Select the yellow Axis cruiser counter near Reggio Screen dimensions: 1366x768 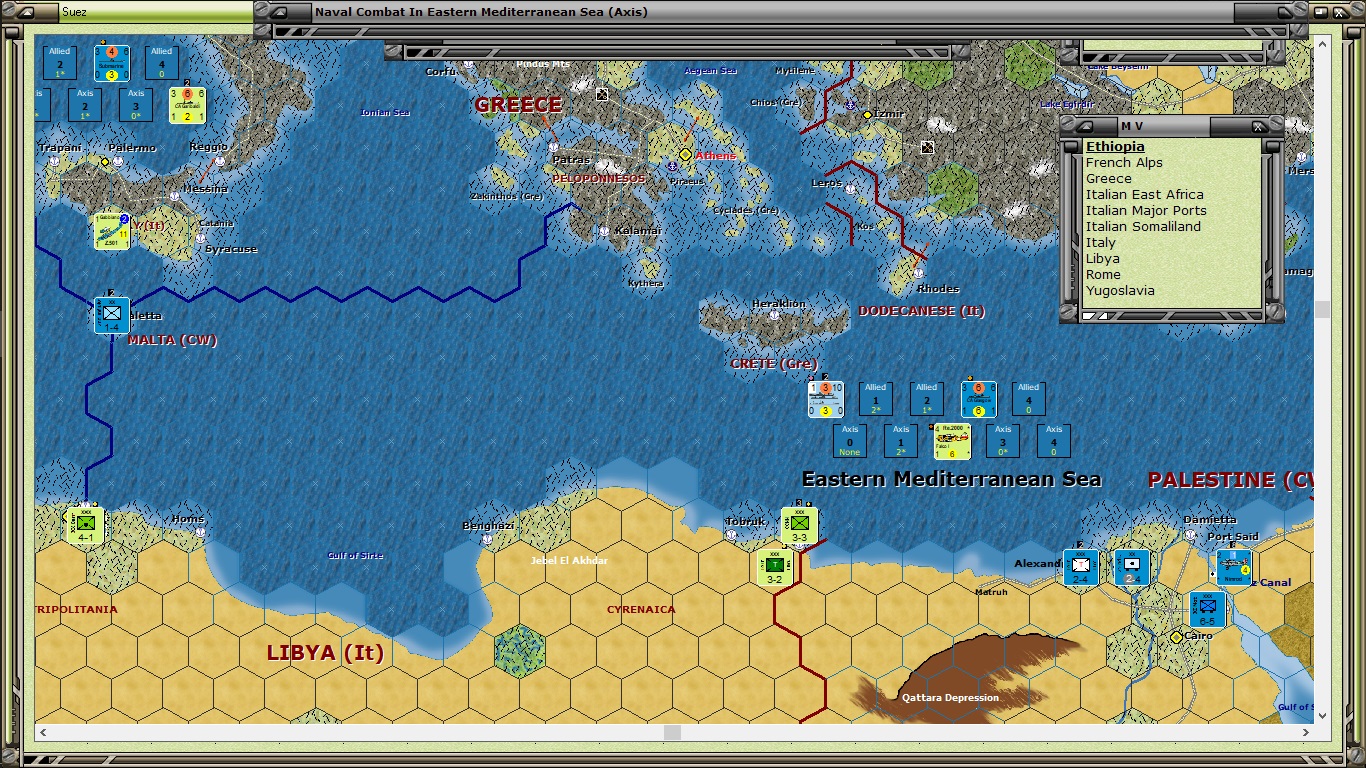point(187,105)
